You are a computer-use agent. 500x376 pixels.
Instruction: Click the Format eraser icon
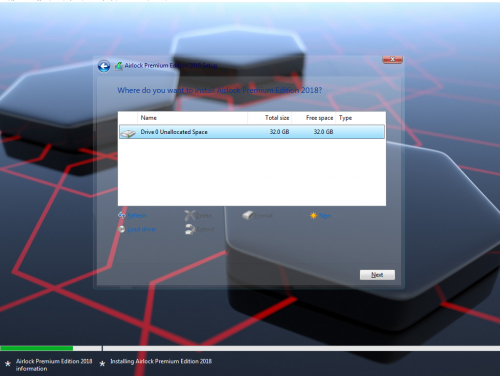248,215
